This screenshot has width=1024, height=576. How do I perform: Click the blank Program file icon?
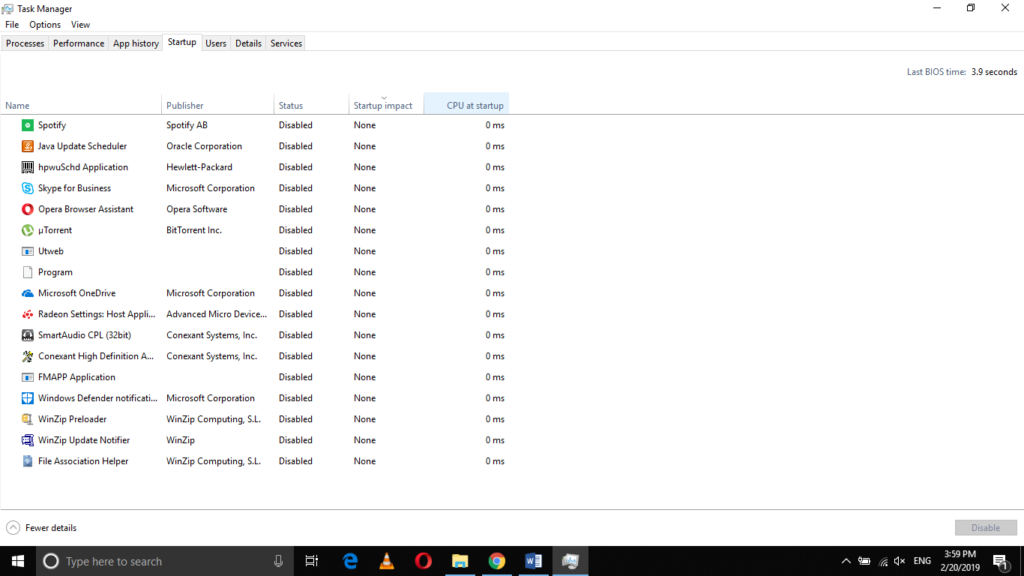(x=27, y=272)
